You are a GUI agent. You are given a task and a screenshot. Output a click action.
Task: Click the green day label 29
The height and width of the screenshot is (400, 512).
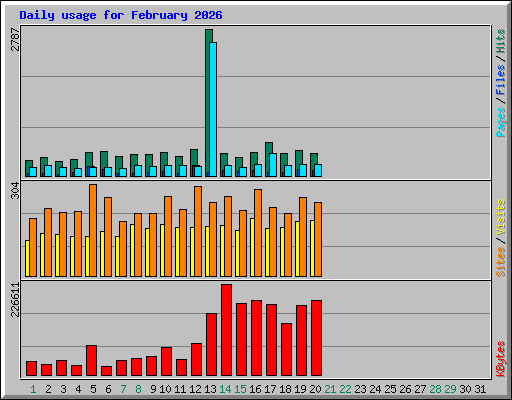450,389
